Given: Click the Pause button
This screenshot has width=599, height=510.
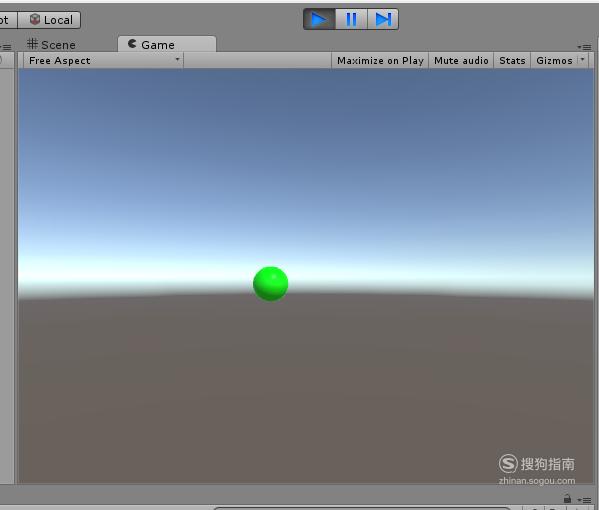Looking at the screenshot, I should click(x=351, y=19).
